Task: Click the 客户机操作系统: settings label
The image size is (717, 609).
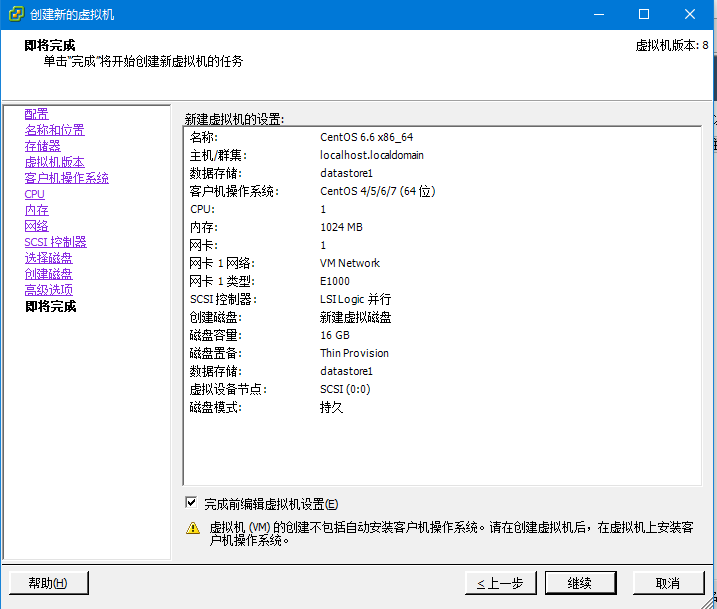Action: point(235,191)
